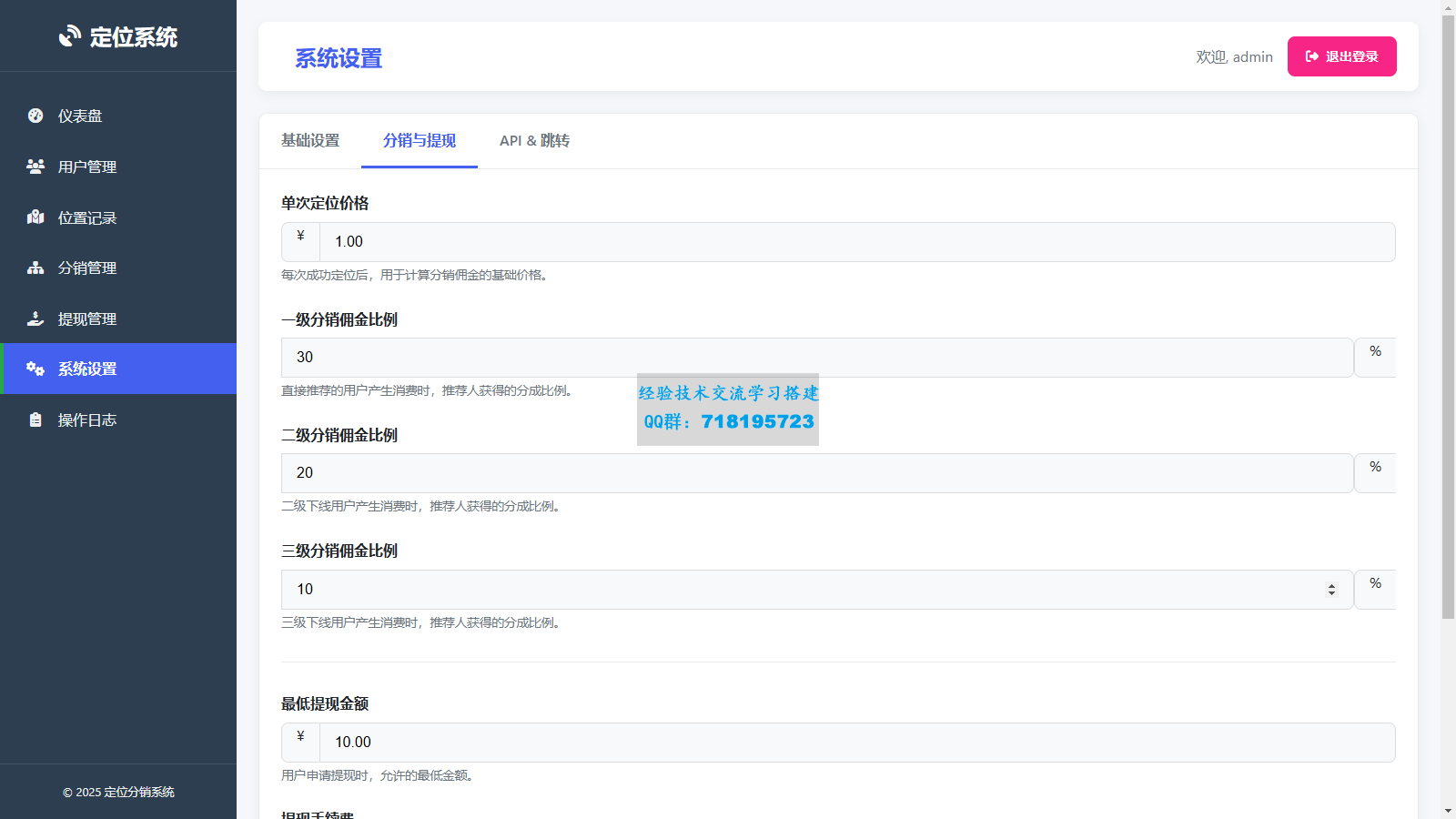
Task: Click hint text starting with 直接推荐的用户
Action: [x=429, y=390]
